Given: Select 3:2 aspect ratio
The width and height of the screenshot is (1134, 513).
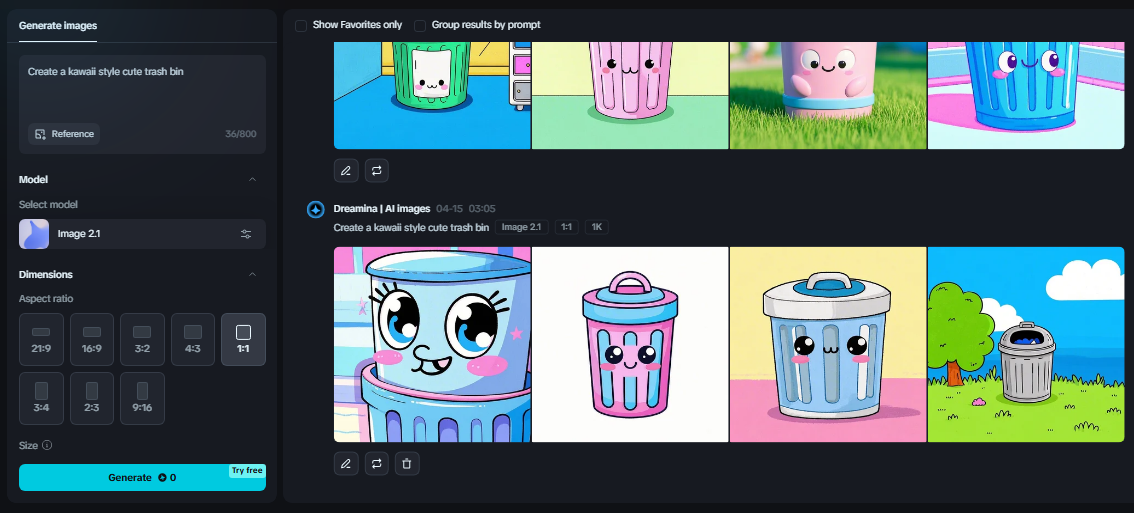Looking at the screenshot, I should pos(142,339).
